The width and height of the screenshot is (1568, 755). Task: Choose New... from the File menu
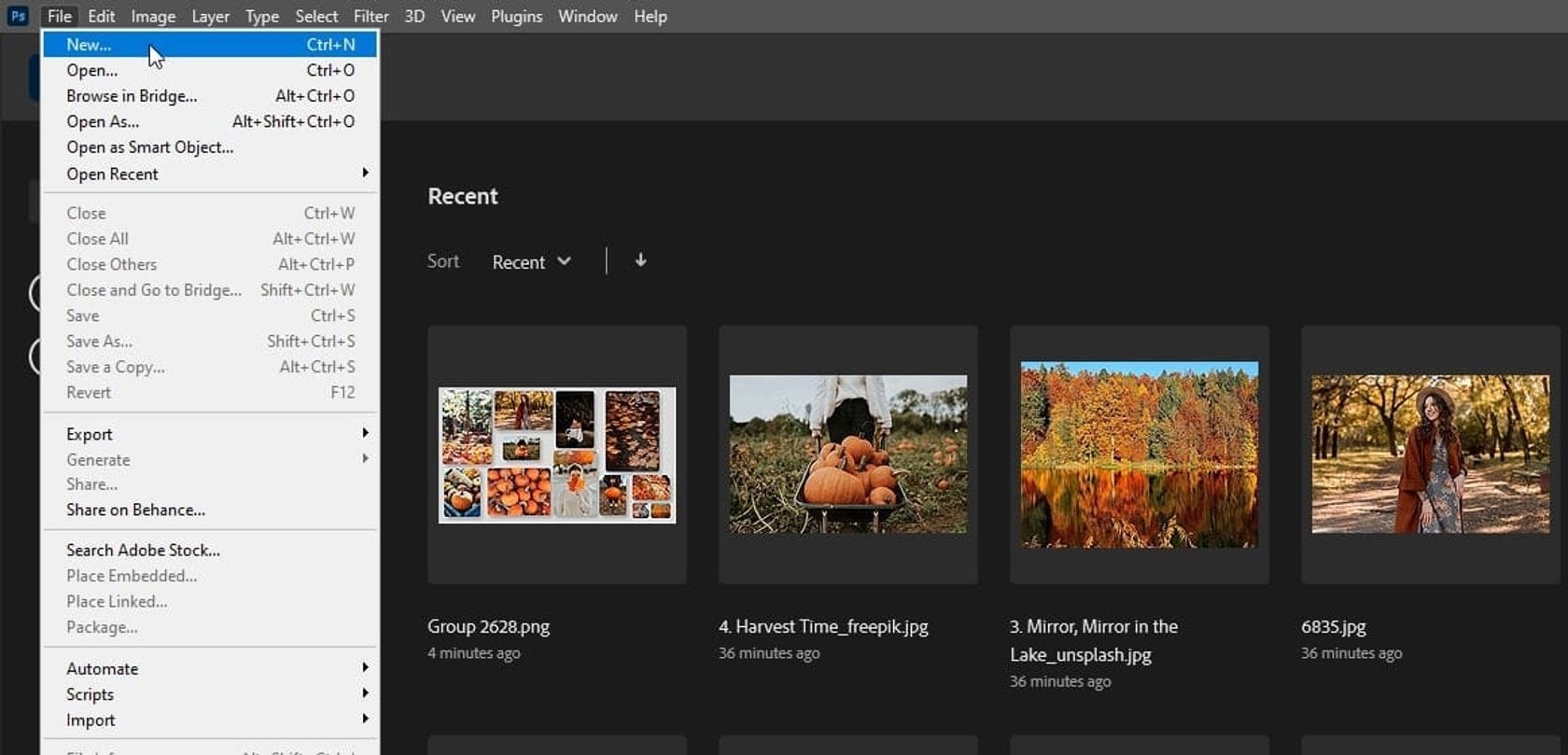coord(89,44)
